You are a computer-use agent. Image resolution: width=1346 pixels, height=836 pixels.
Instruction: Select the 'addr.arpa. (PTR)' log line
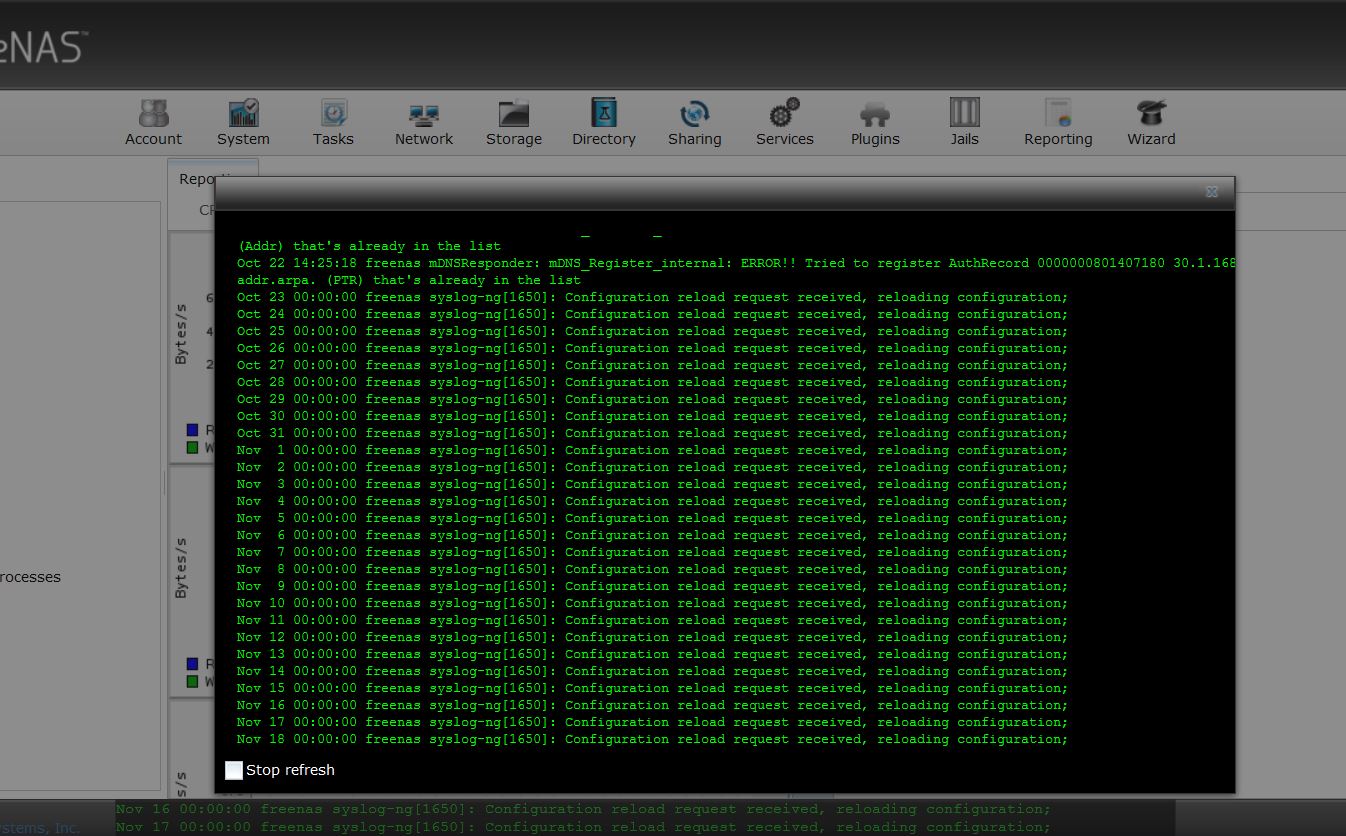tap(409, 280)
